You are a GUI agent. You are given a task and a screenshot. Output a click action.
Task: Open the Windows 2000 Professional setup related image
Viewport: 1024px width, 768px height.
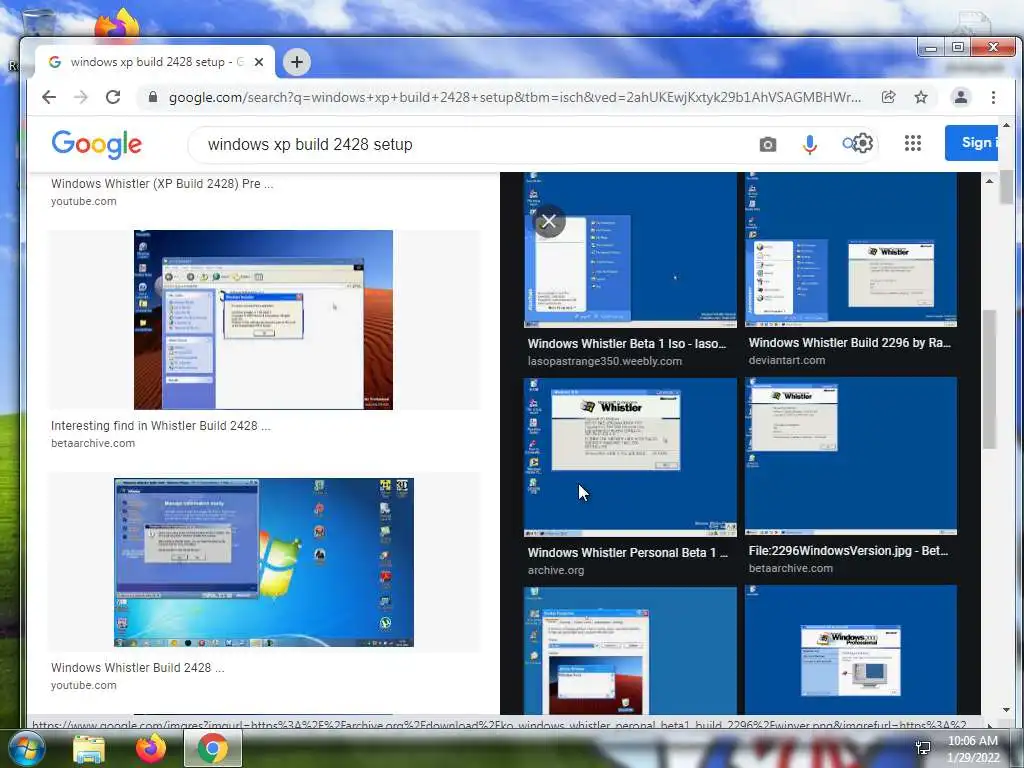(x=851, y=650)
